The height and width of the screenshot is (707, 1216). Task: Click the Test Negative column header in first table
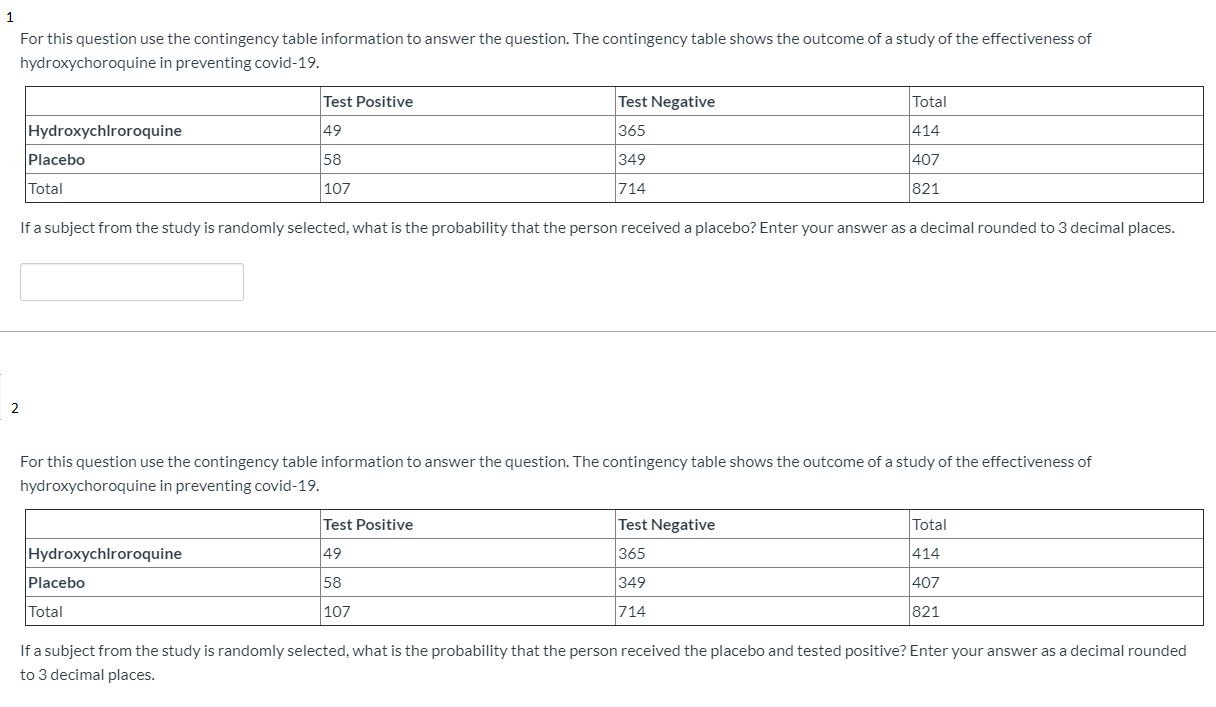[666, 101]
